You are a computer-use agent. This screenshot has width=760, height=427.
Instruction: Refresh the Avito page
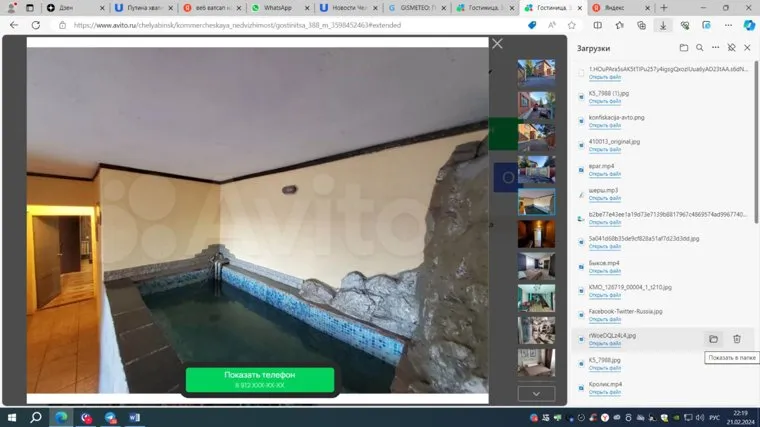click(36, 25)
